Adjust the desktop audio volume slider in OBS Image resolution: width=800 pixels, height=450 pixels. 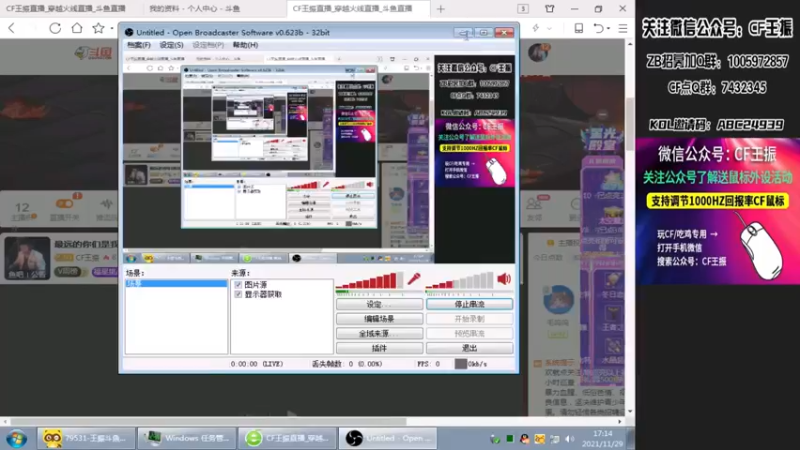(x=460, y=281)
